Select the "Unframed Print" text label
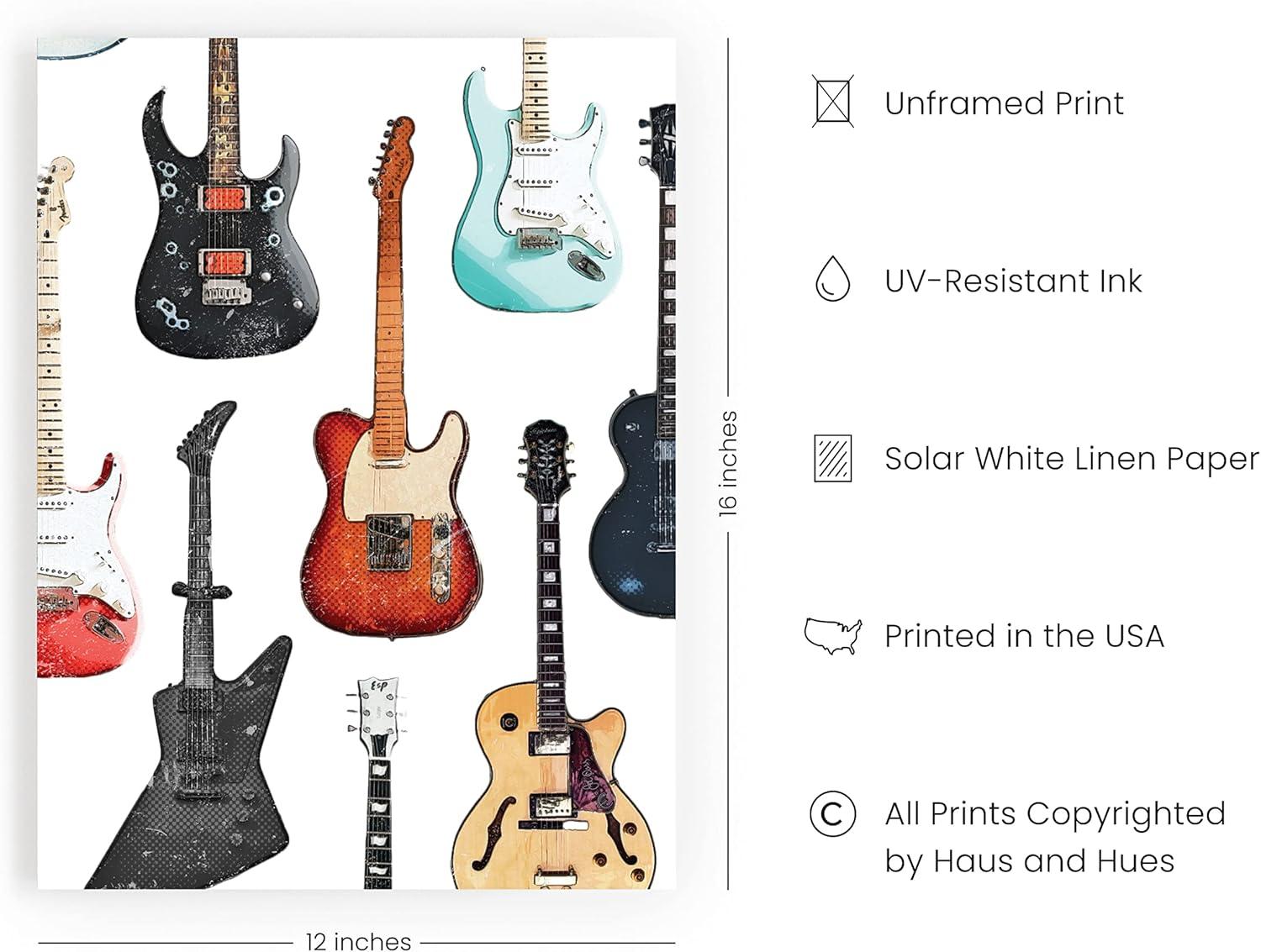The height and width of the screenshot is (952, 1261). [x=1004, y=103]
